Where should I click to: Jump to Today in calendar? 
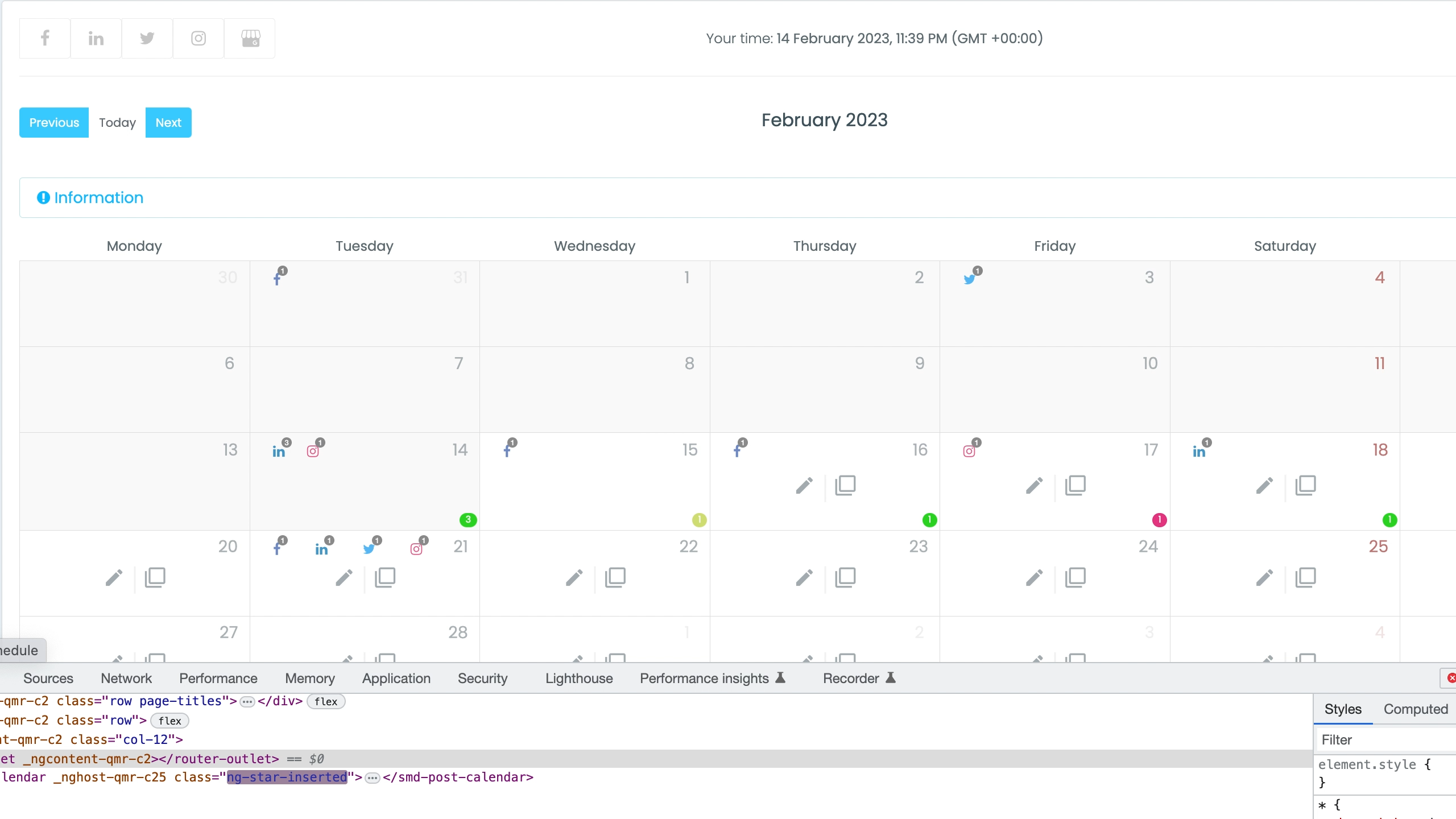point(117,122)
